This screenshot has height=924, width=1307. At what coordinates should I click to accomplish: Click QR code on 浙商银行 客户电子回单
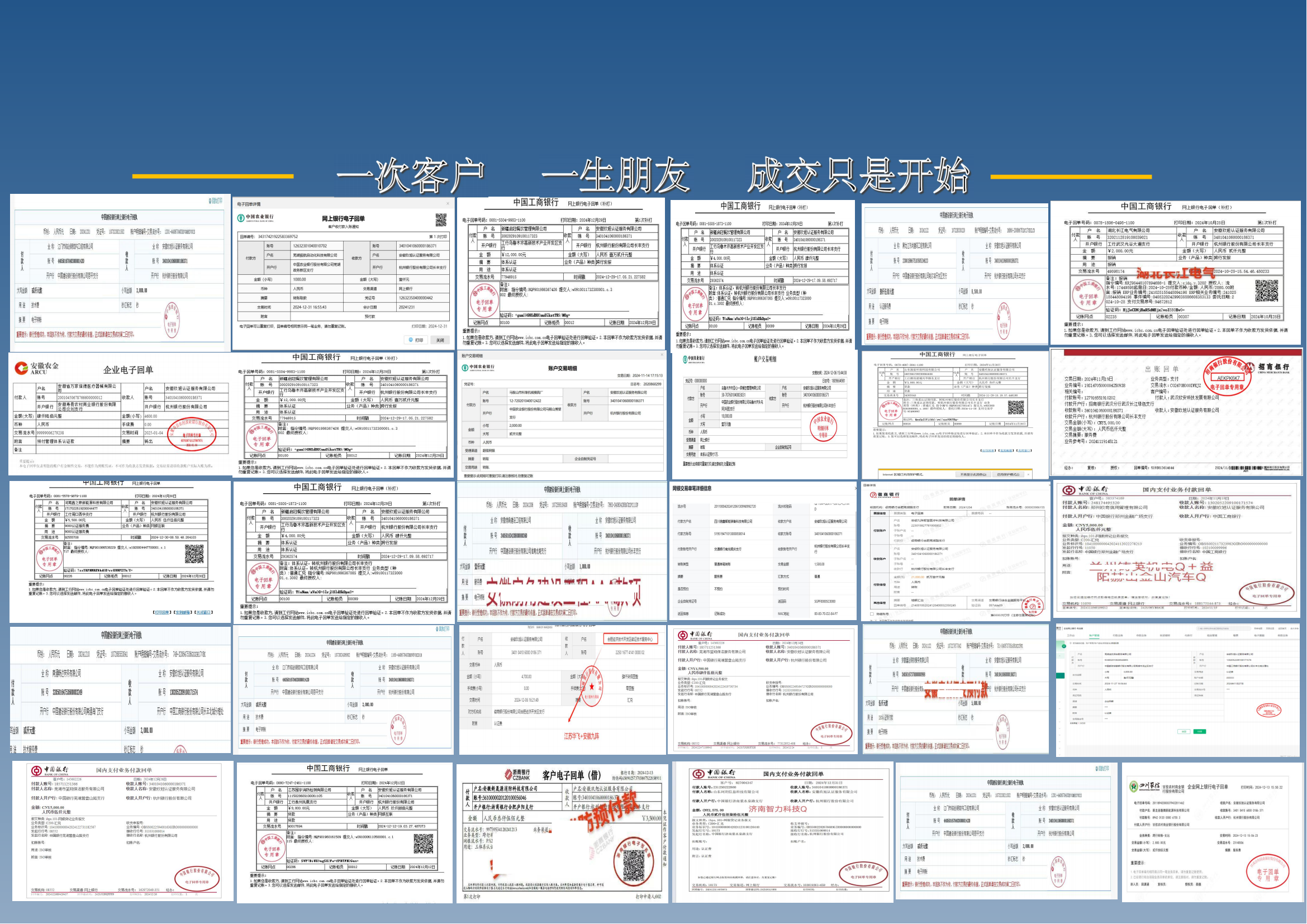(634, 866)
